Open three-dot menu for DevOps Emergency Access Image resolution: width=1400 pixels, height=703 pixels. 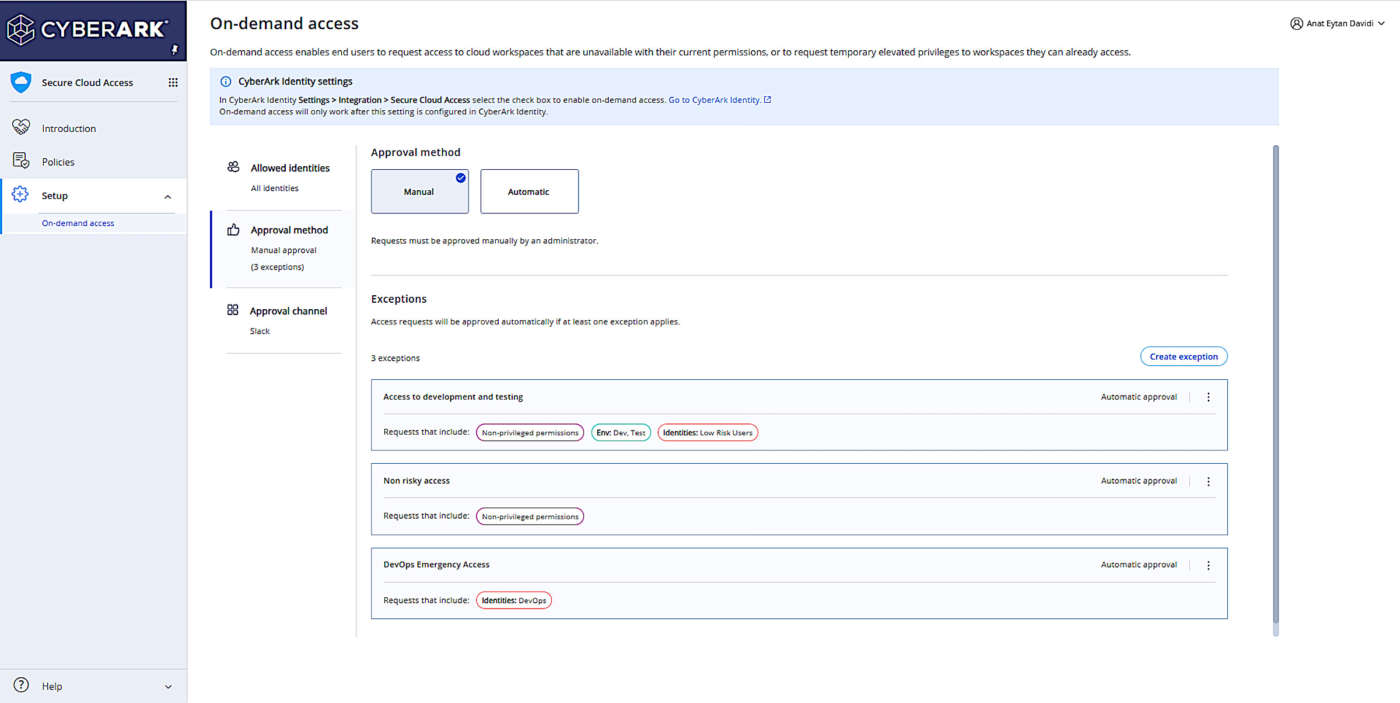1208,565
